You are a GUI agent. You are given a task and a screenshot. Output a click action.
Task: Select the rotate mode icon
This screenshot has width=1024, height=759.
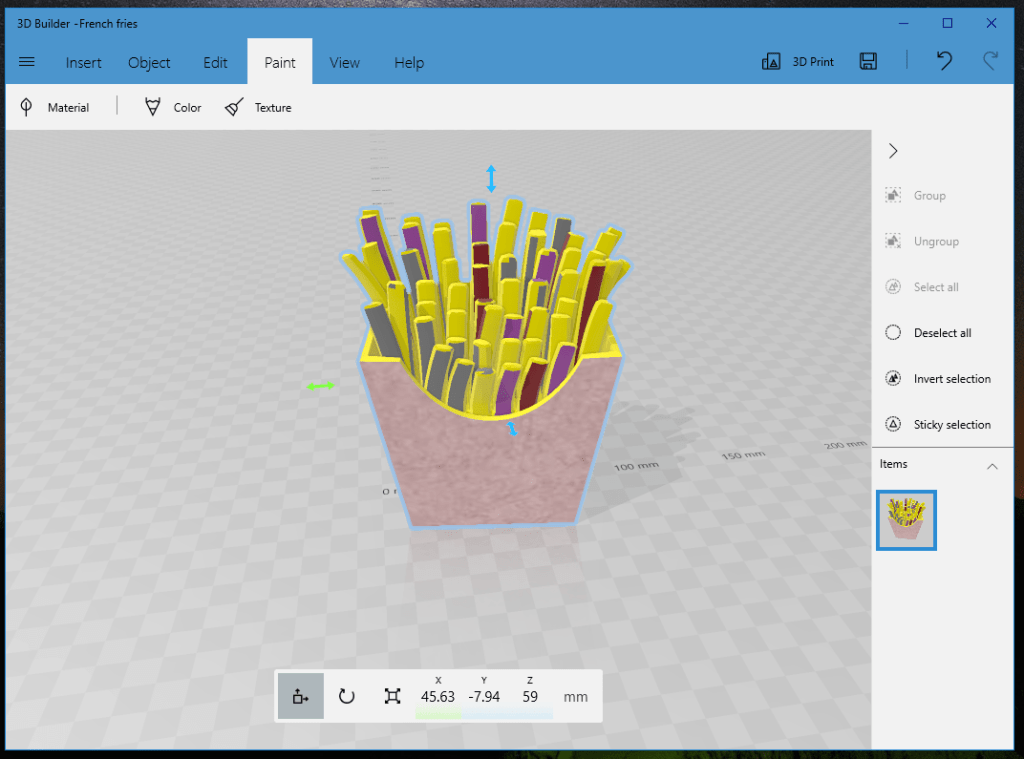[346, 695]
